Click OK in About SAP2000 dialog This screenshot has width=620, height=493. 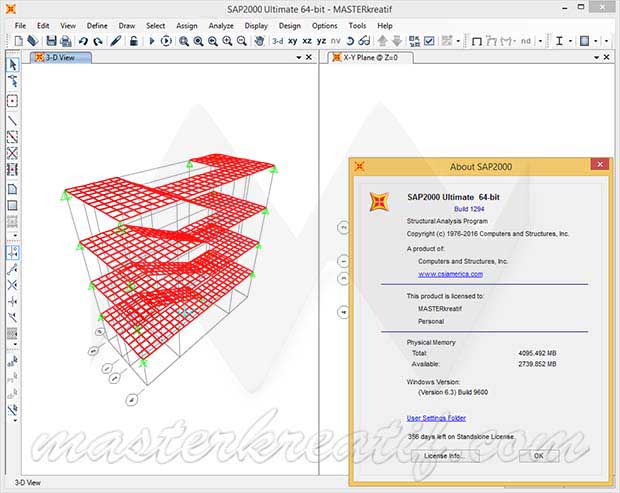[x=539, y=456]
